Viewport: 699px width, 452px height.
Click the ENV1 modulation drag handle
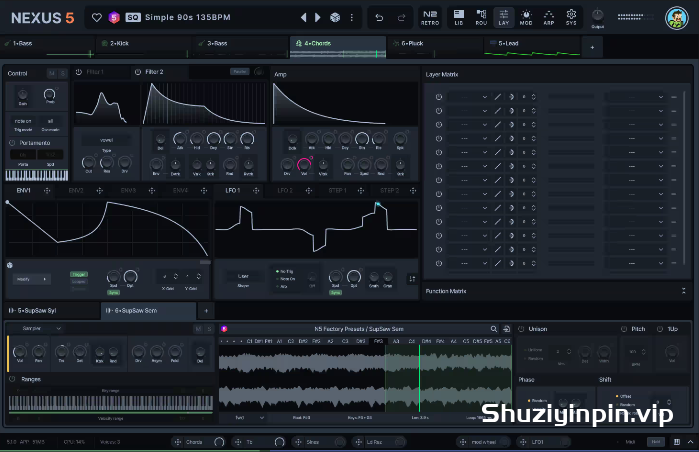(x=47, y=191)
